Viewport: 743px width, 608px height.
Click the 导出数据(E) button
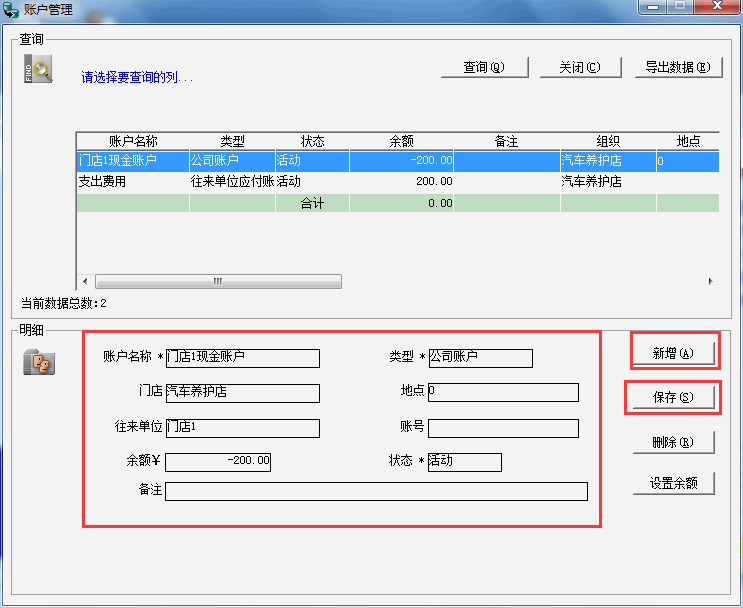[678, 67]
